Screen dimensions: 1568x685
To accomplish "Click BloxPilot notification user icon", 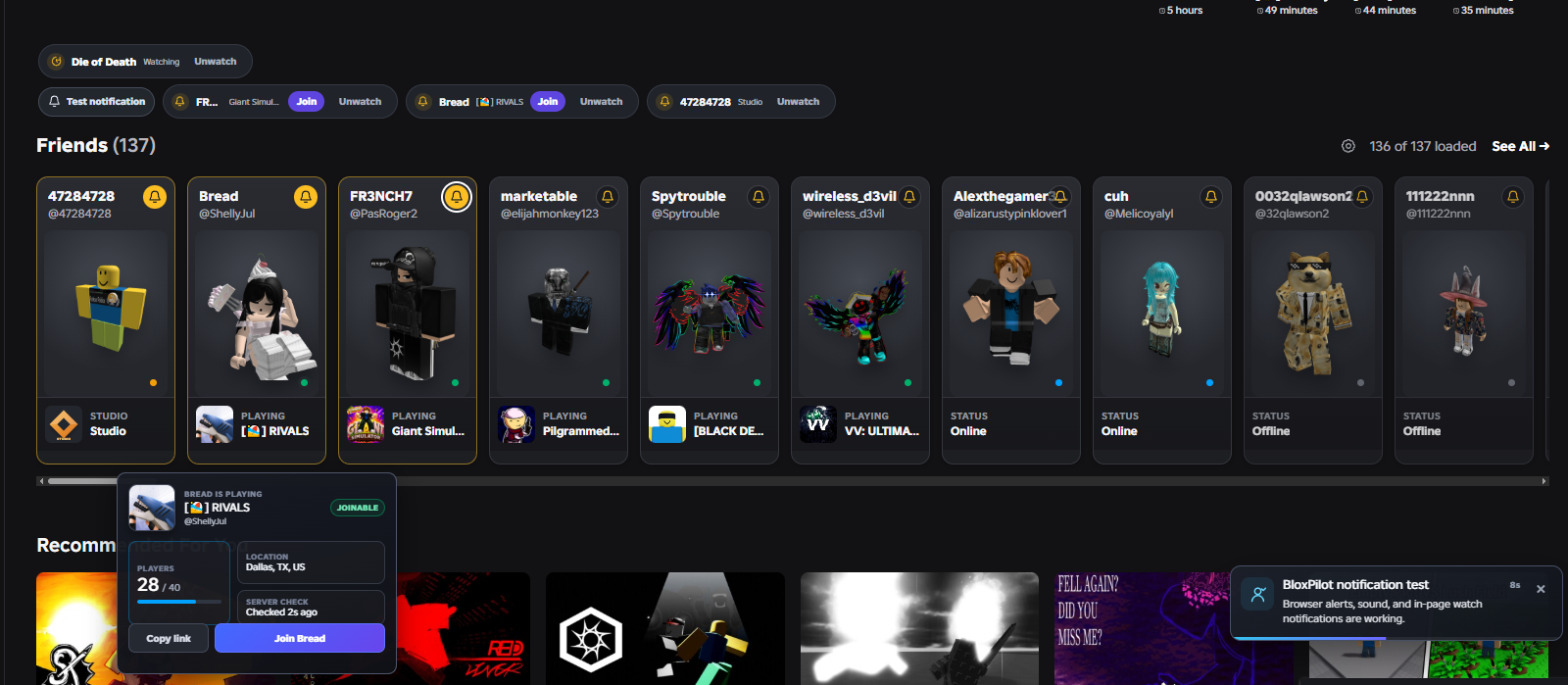I will click(x=1257, y=594).
